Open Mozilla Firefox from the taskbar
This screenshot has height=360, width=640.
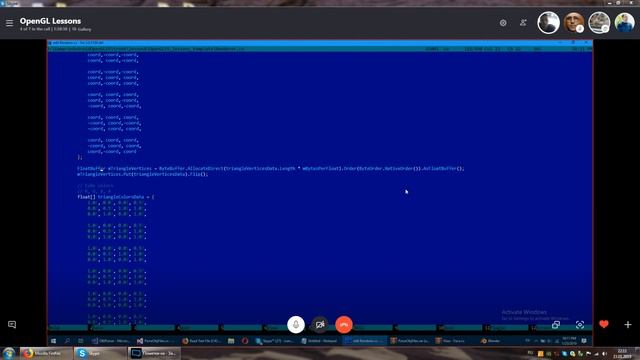coord(46,353)
